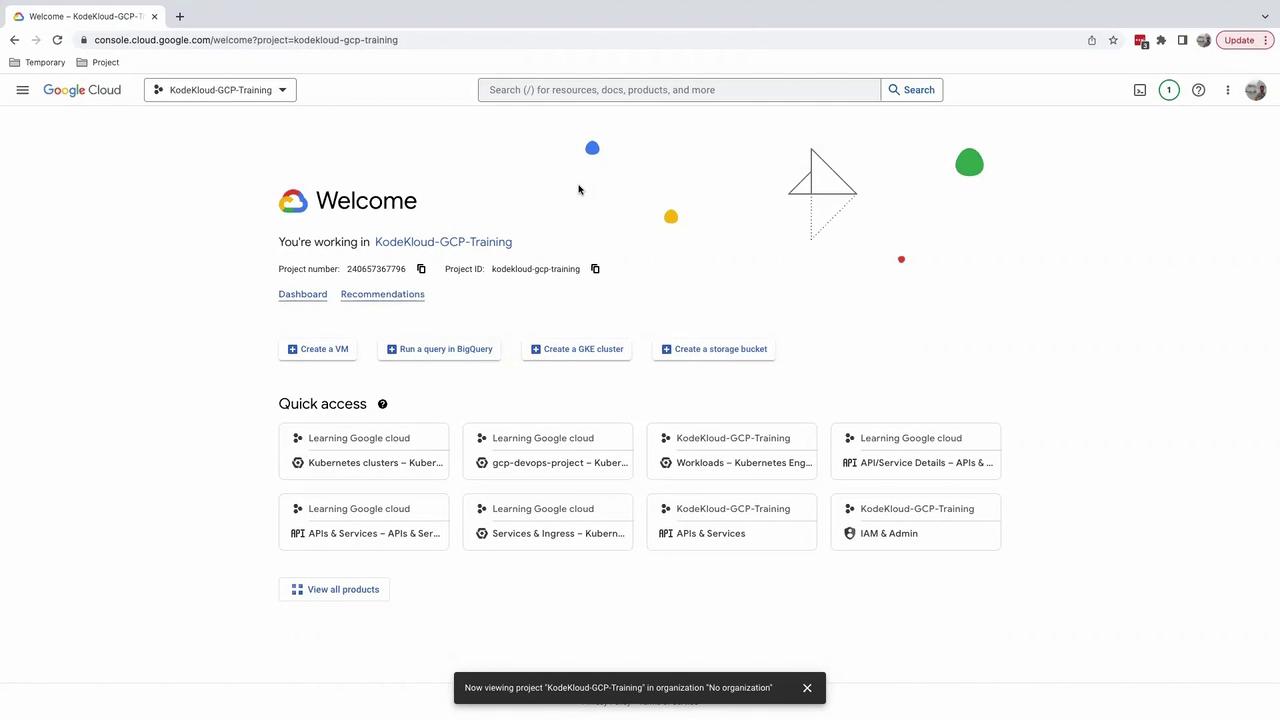Click the browser address bar URL
The image size is (1280, 720).
coord(246,40)
